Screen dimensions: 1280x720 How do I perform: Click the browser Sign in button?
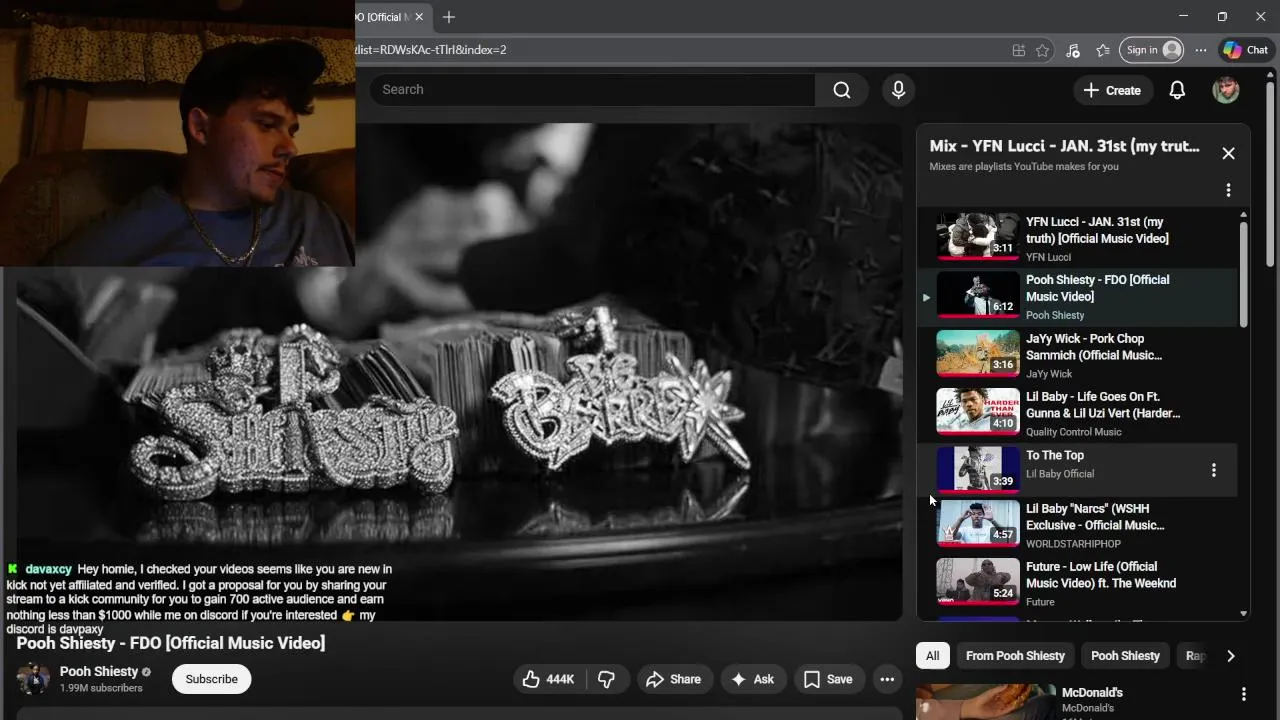pos(1151,50)
